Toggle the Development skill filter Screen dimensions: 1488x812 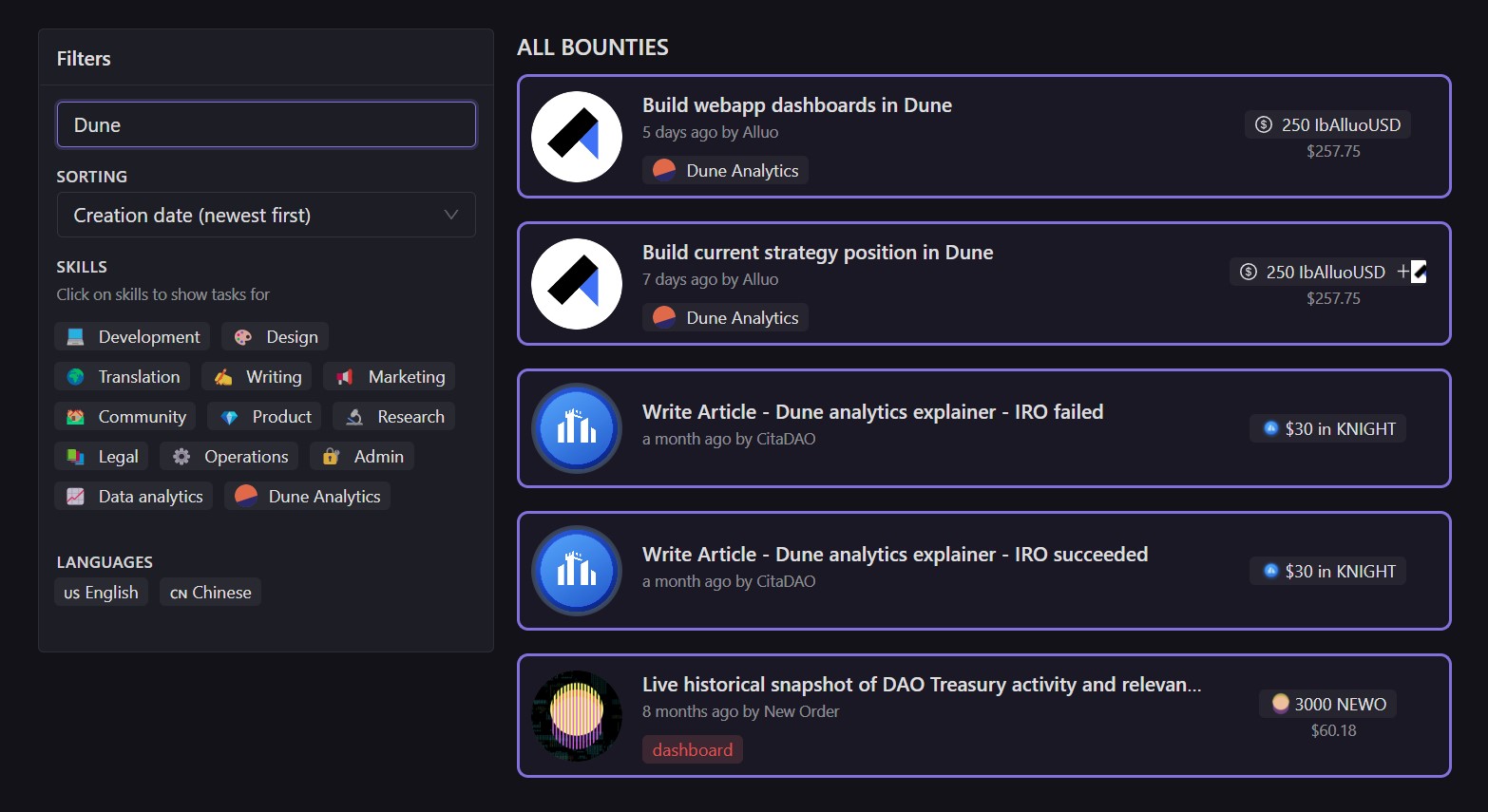tap(133, 337)
